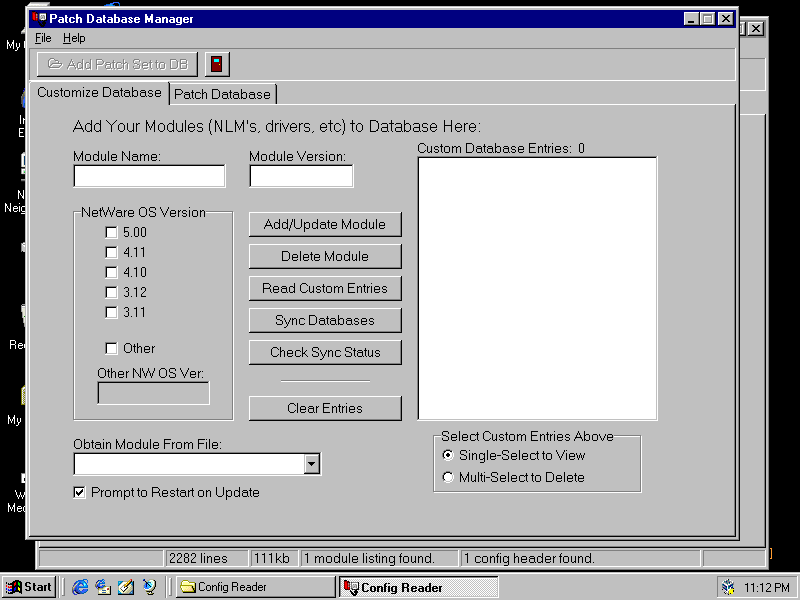Click the Clear Entries button
This screenshot has width=800, height=600.
point(325,409)
